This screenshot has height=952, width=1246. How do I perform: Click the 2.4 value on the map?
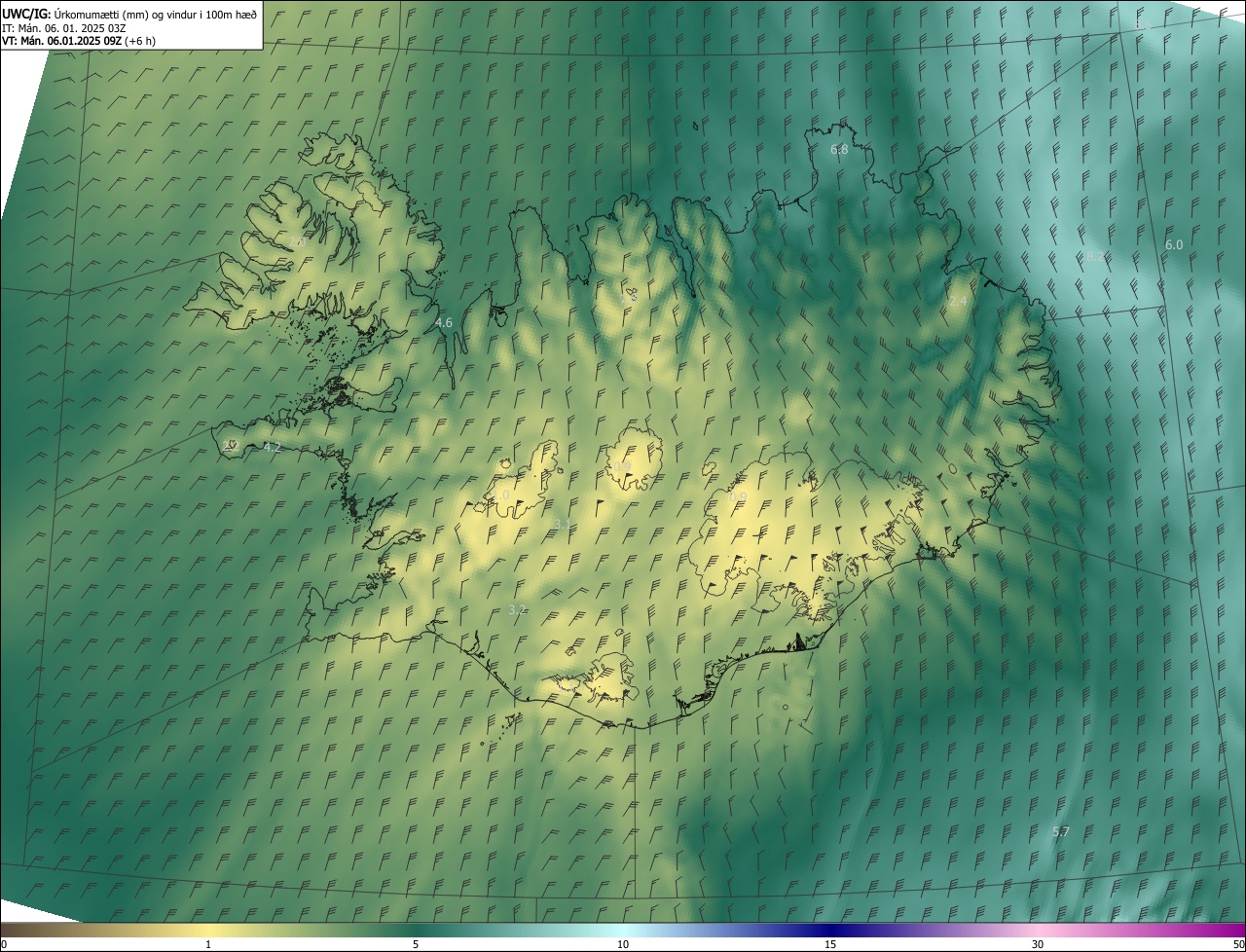click(x=959, y=302)
